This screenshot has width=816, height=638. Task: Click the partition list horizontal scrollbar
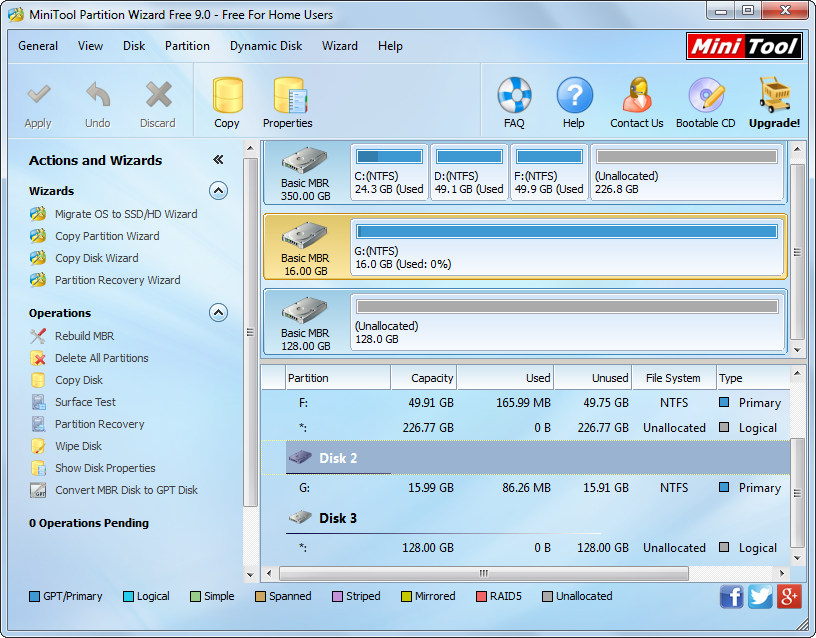click(x=483, y=573)
